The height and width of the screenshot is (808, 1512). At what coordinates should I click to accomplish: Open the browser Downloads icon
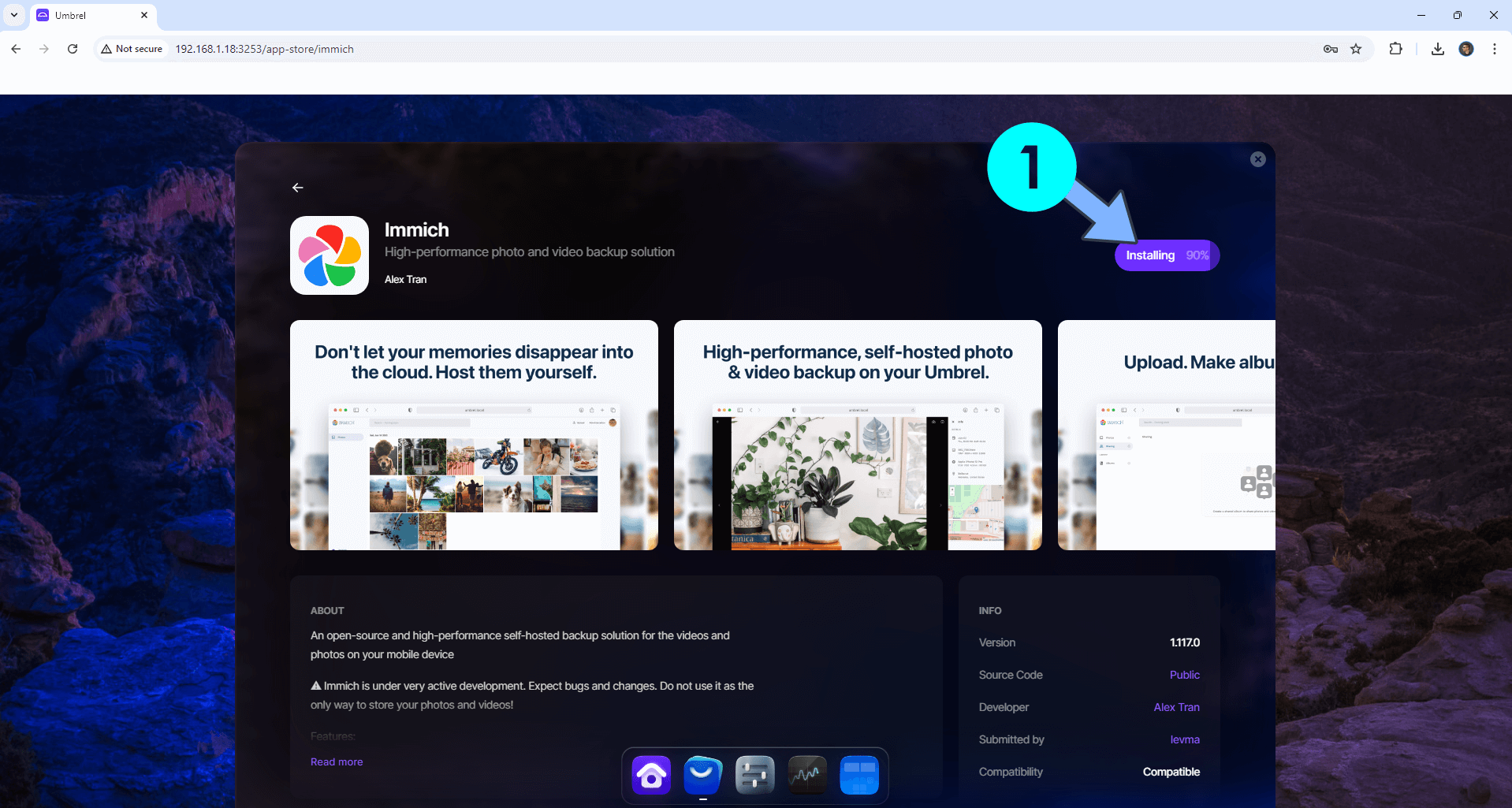pyautogui.click(x=1438, y=49)
